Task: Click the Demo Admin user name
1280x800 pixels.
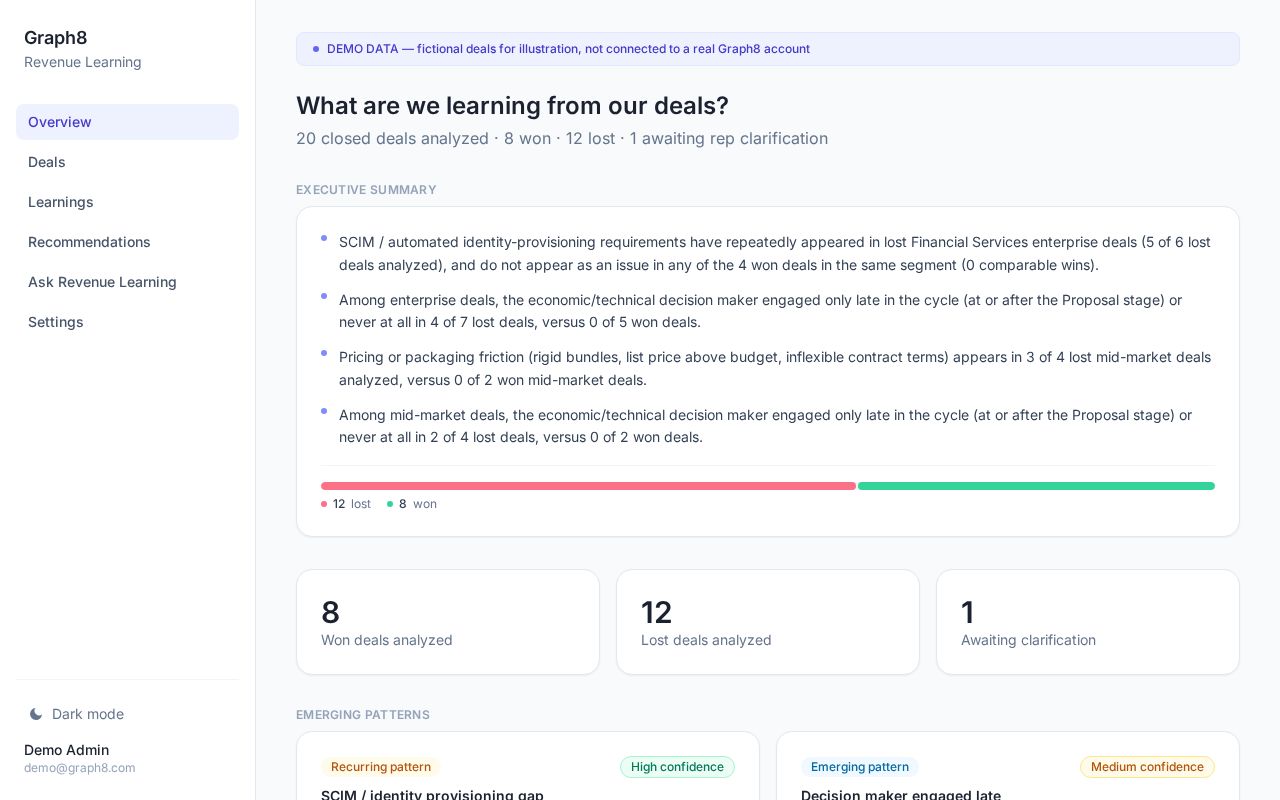Action: pyautogui.click(x=67, y=750)
